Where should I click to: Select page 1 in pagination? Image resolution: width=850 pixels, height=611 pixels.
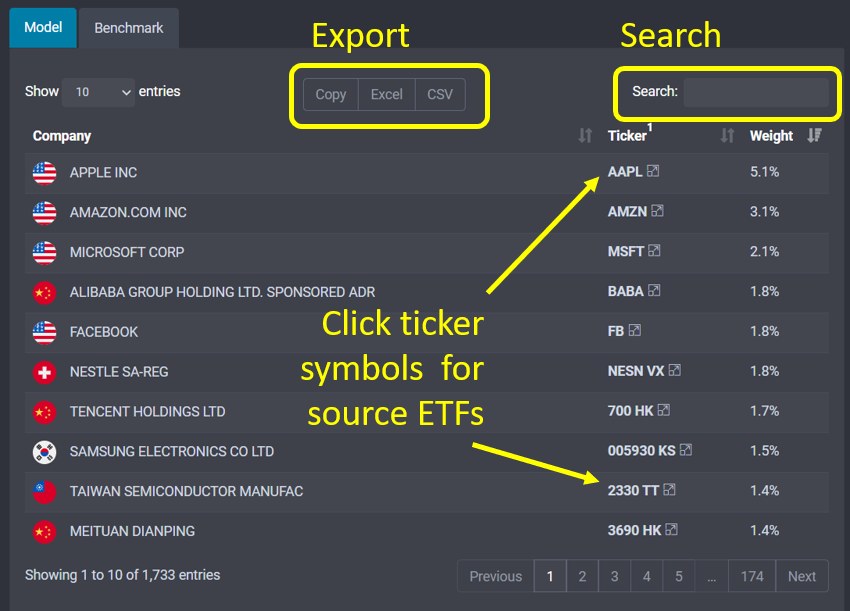tap(550, 576)
